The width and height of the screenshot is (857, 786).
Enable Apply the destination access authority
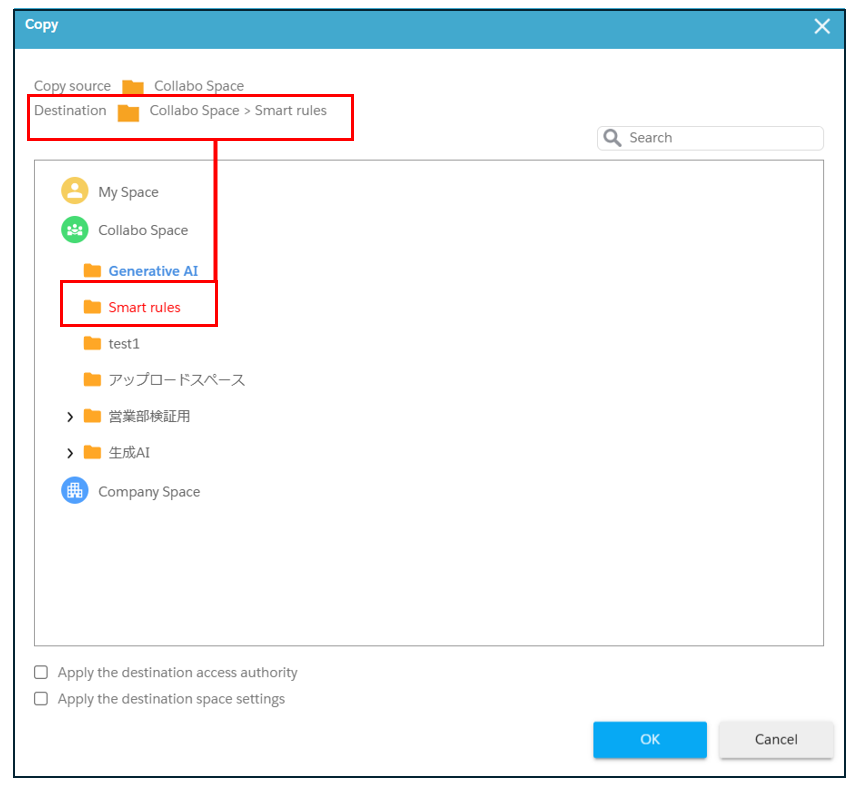[x=41, y=672]
